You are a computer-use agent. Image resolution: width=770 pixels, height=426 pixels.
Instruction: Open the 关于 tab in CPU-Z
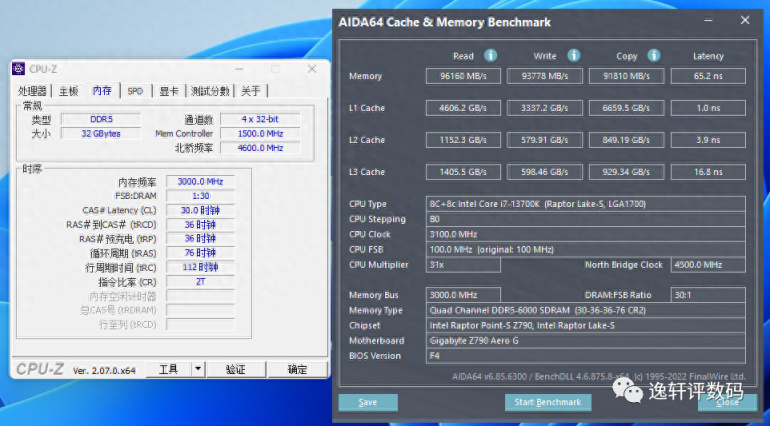point(251,91)
